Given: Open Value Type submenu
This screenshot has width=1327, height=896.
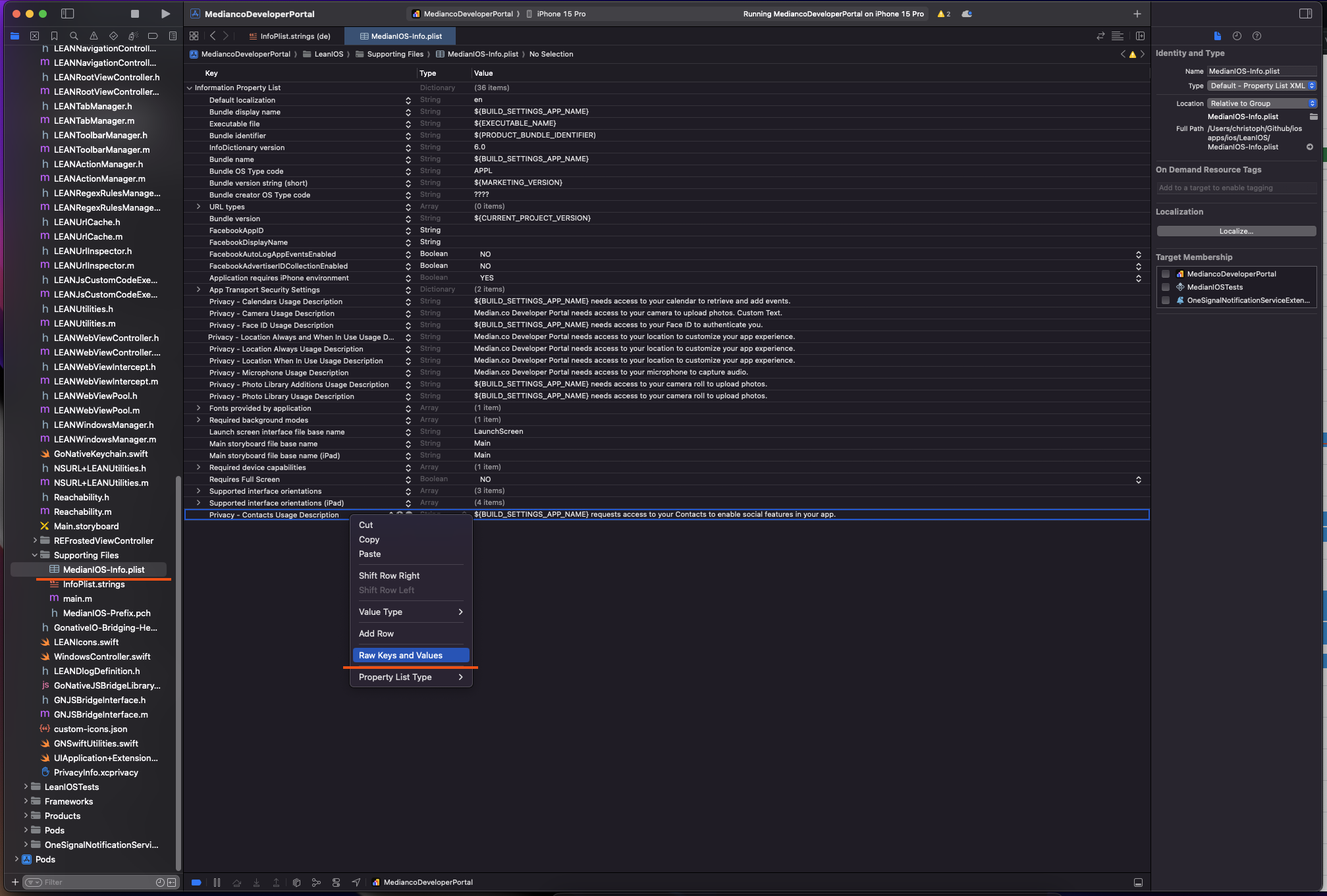Looking at the screenshot, I should (x=411, y=612).
